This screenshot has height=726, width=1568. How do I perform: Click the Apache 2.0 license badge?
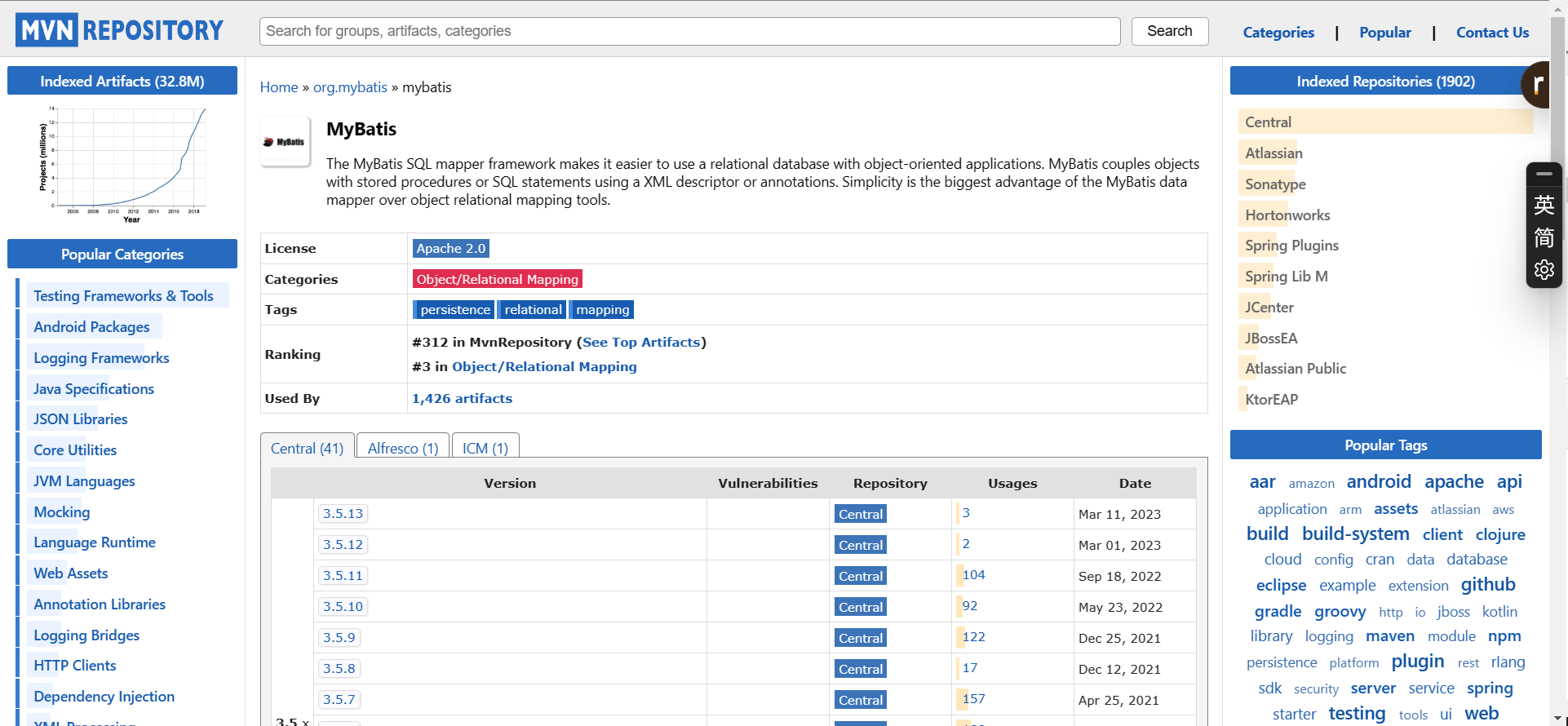pyautogui.click(x=451, y=249)
